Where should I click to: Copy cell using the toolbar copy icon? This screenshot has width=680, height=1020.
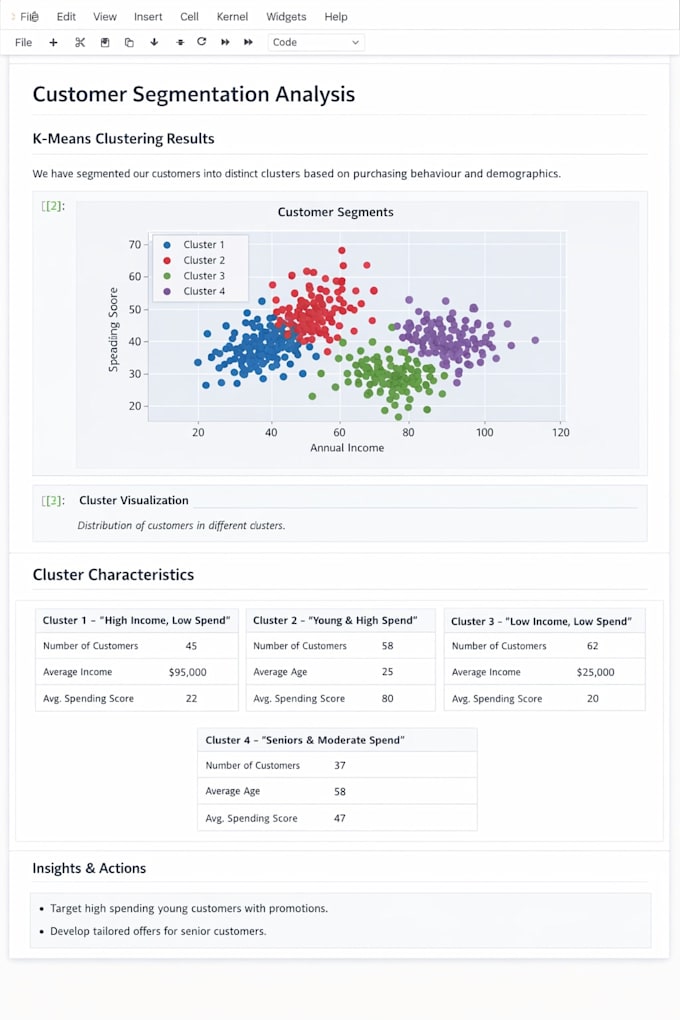(129, 42)
